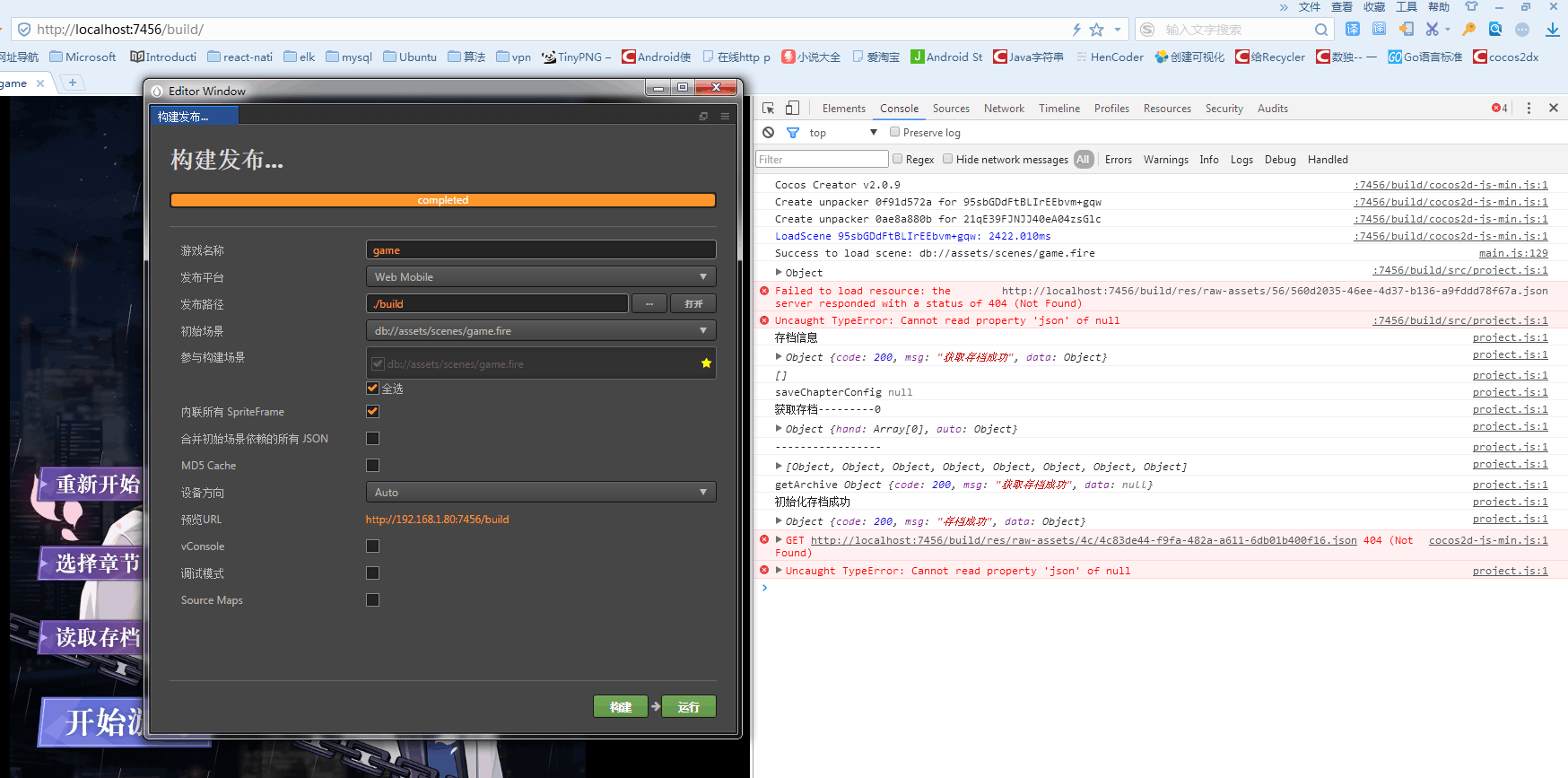This screenshot has width=1568, height=778.
Task: Enable the 合并初始场景依赖的所有 JSON checkbox
Action: pyautogui.click(x=372, y=438)
